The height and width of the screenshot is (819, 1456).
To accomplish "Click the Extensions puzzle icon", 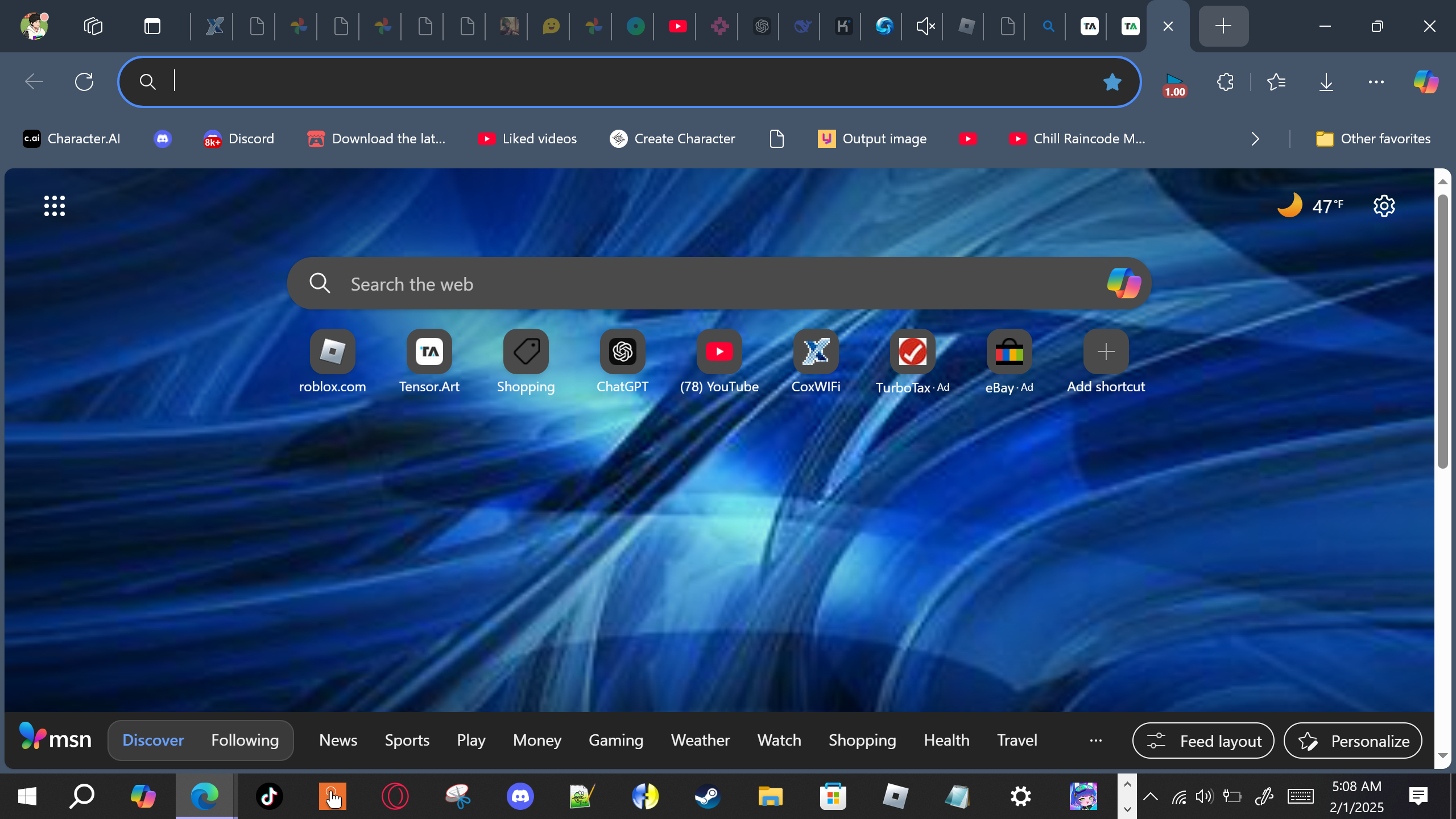I will click(x=1225, y=82).
